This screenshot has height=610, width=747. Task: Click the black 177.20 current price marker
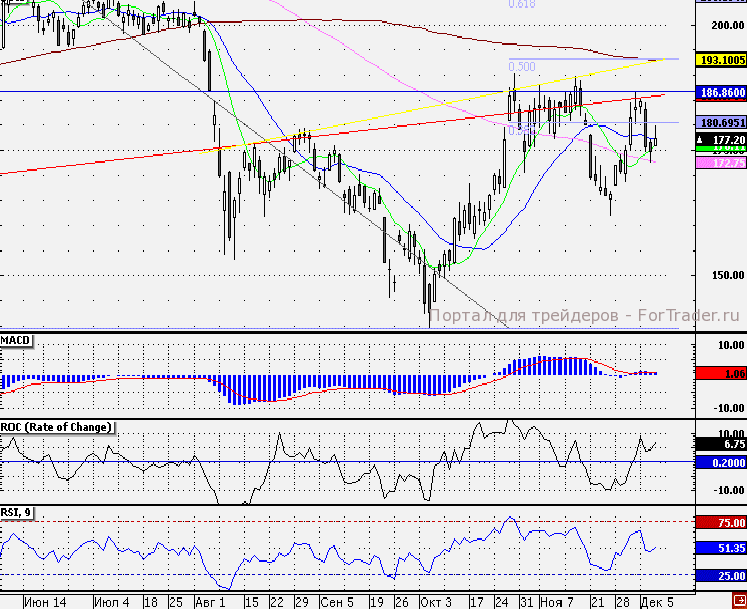point(720,139)
